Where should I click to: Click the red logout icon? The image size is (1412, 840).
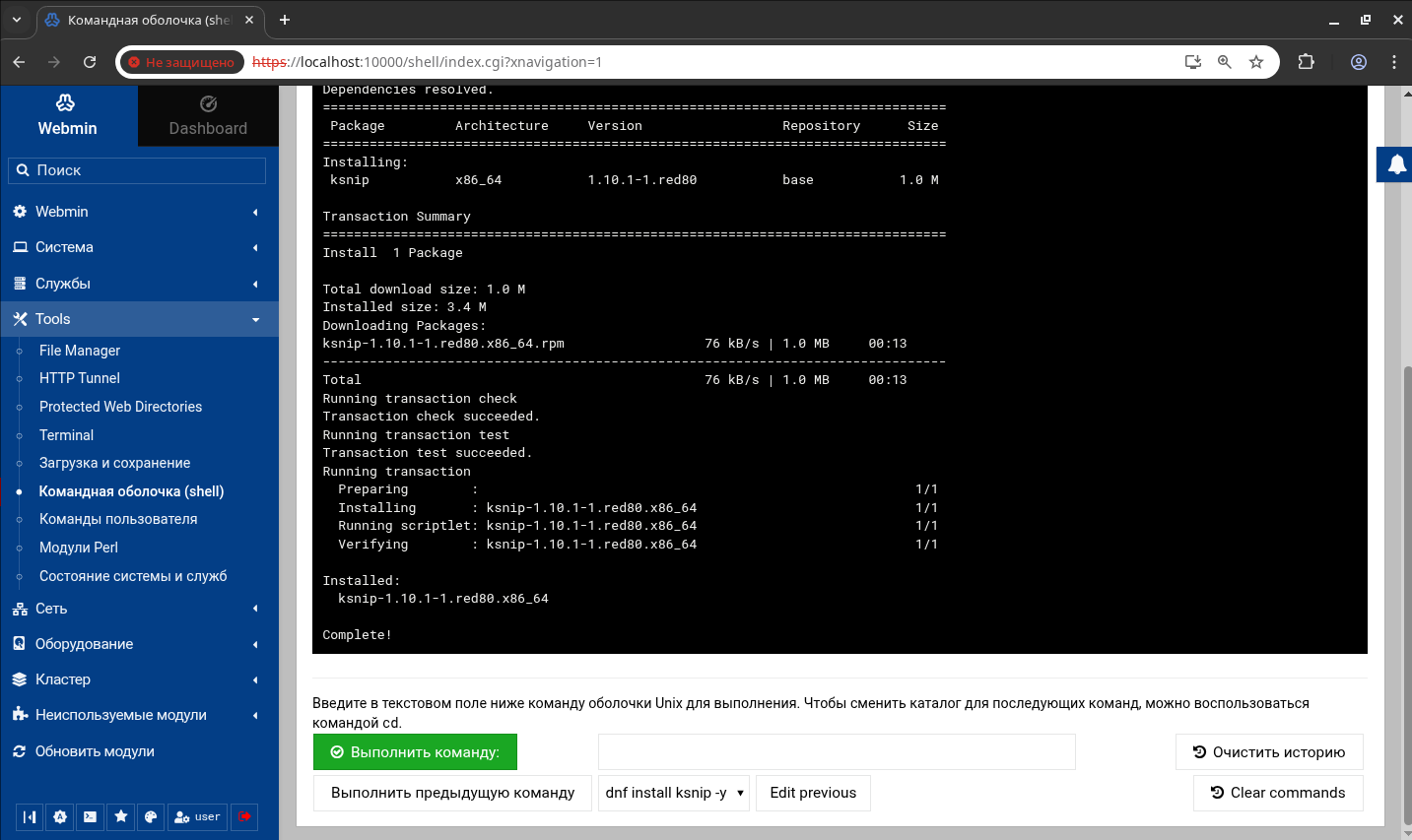pos(244,816)
